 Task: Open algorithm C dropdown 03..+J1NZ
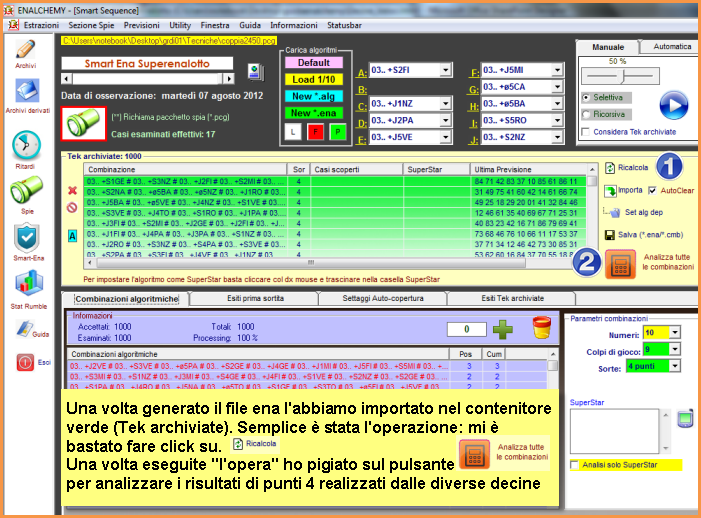(x=445, y=104)
